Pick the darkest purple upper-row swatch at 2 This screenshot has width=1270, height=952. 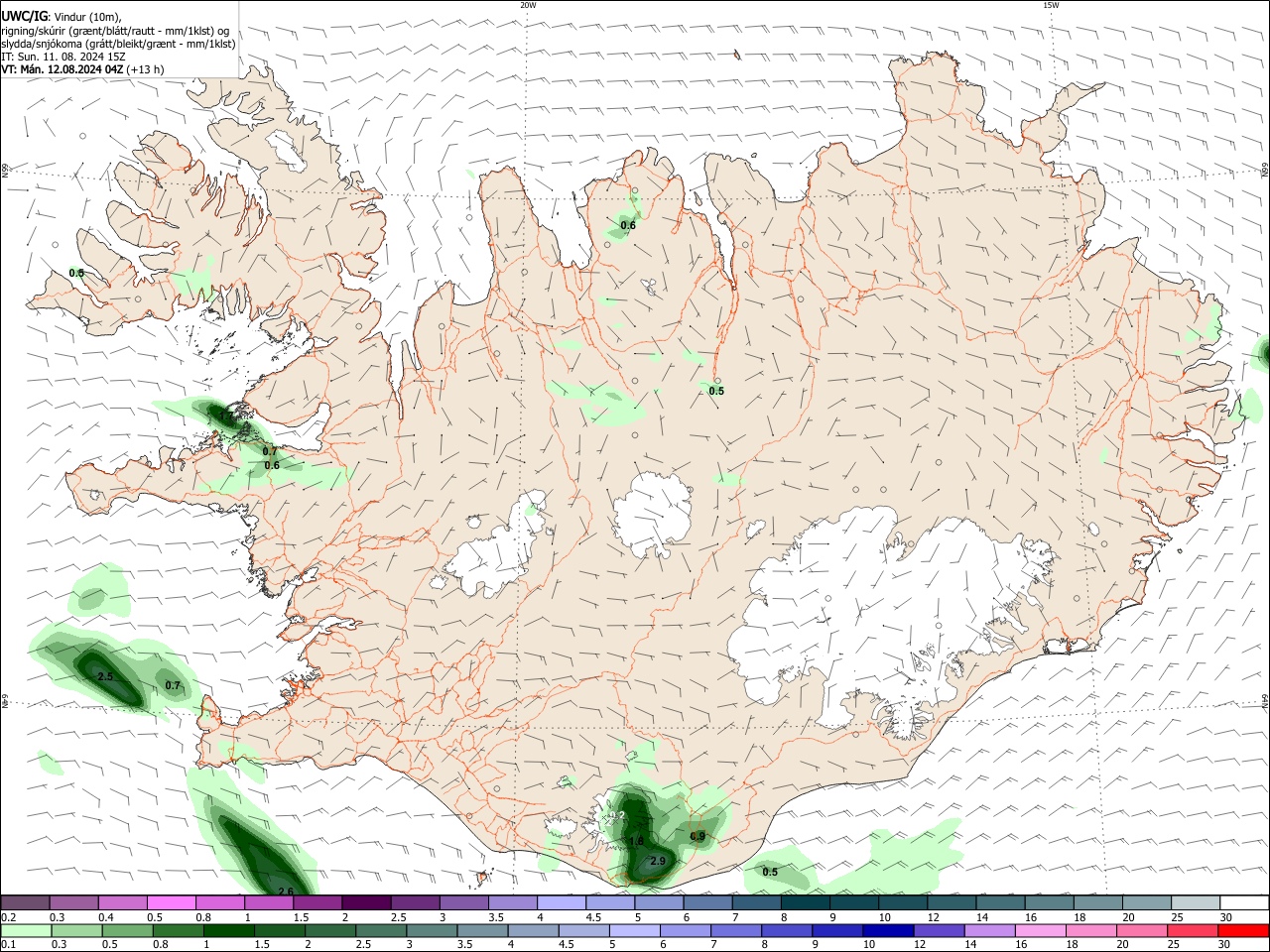coord(365,902)
